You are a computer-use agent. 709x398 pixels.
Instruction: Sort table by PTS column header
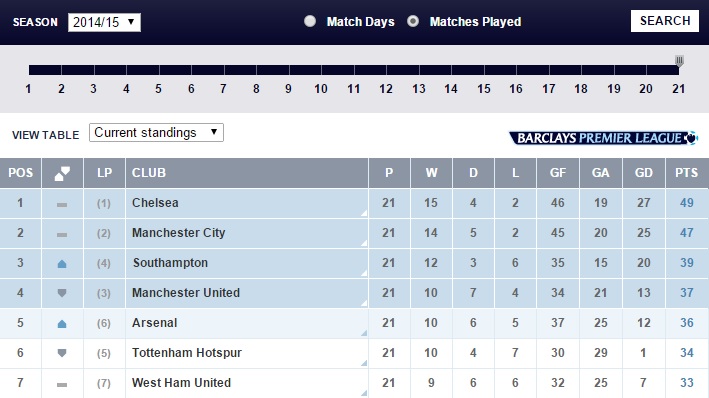pyautogui.click(x=686, y=173)
